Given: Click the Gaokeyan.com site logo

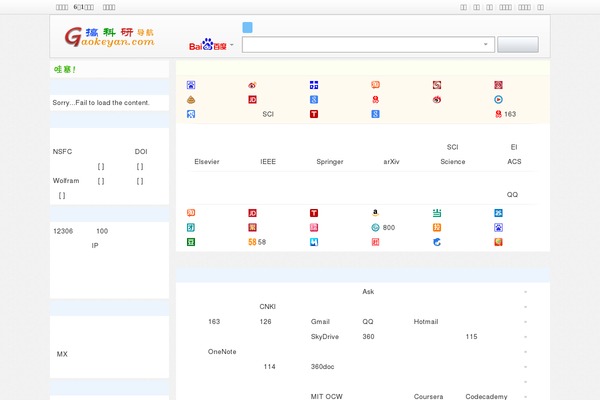Looking at the screenshot, I should pyautogui.click(x=110, y=37).
